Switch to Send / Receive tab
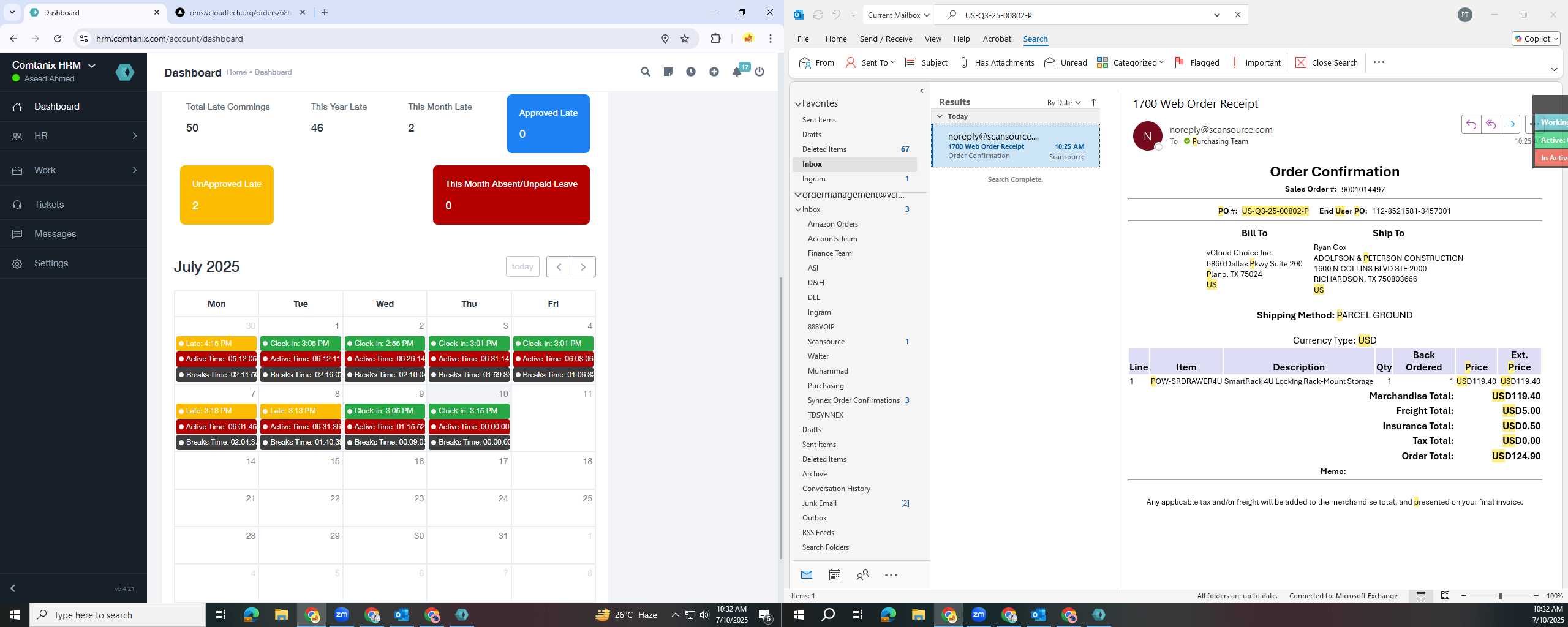The width and height of the screenshot is (1568, 627). [x=886, y=39]
